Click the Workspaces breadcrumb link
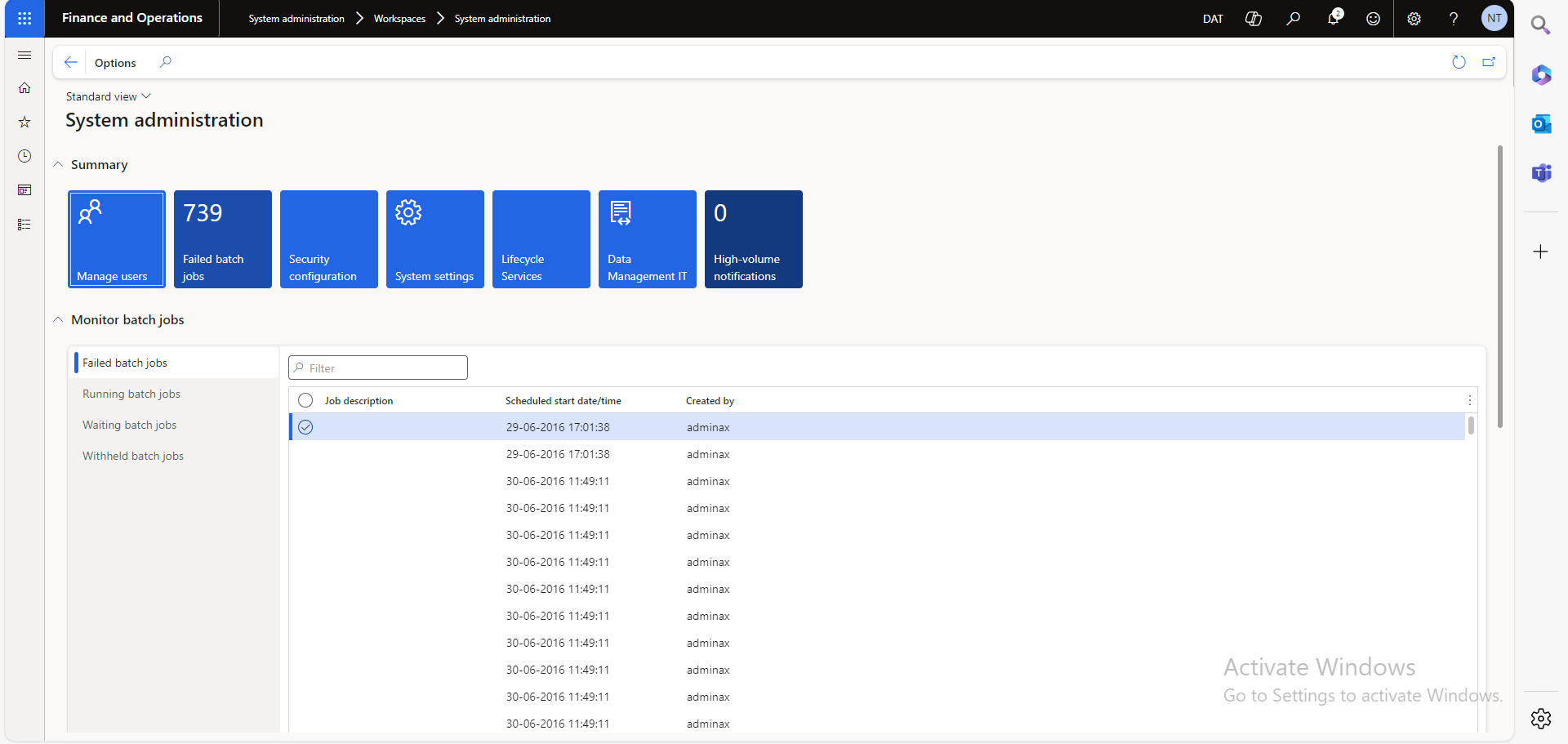 click(399, 19)
